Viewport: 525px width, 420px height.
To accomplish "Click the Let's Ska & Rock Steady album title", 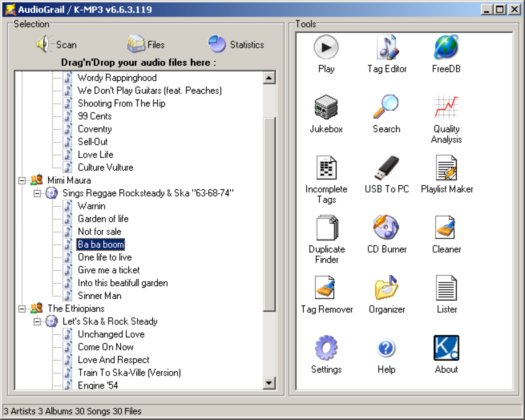I will 110,321.
